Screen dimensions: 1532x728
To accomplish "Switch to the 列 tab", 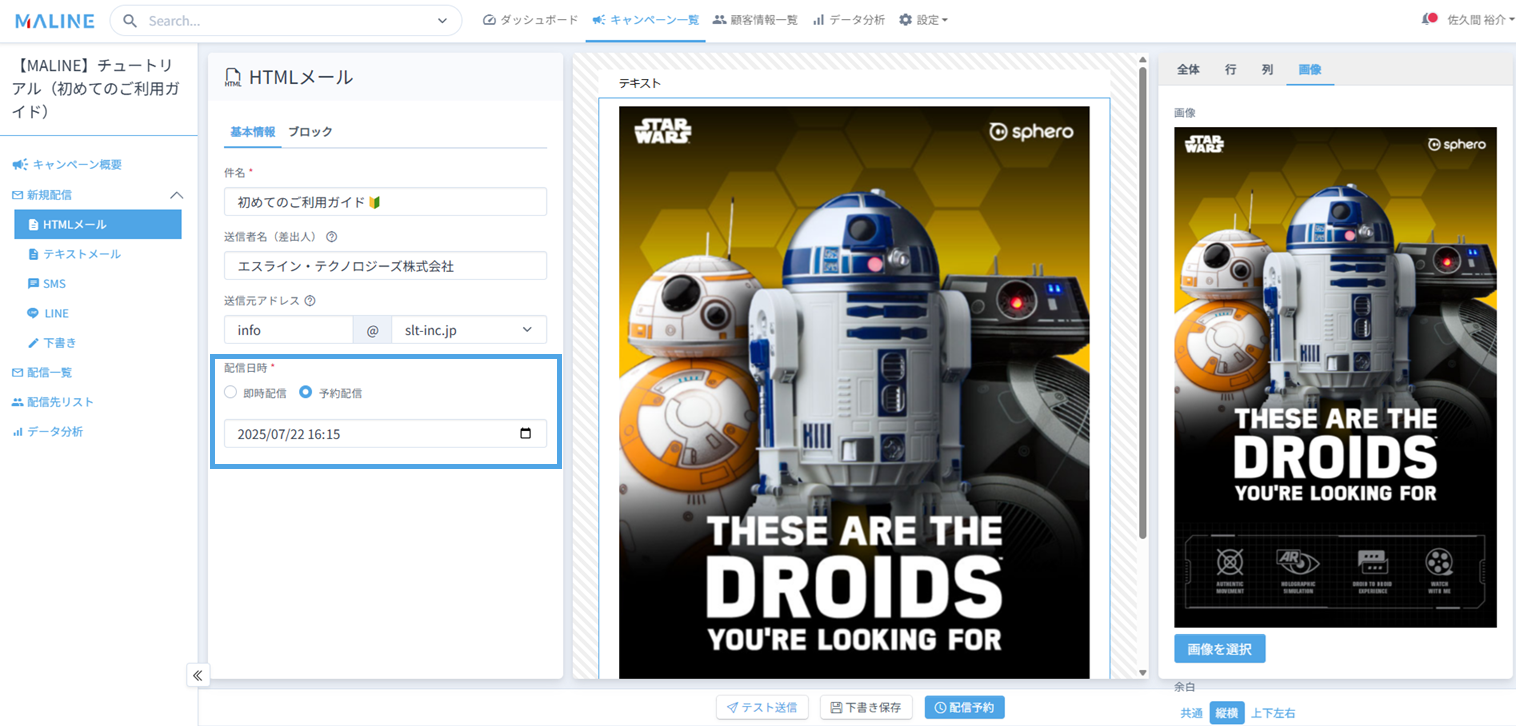I will tap(1267, 70).
